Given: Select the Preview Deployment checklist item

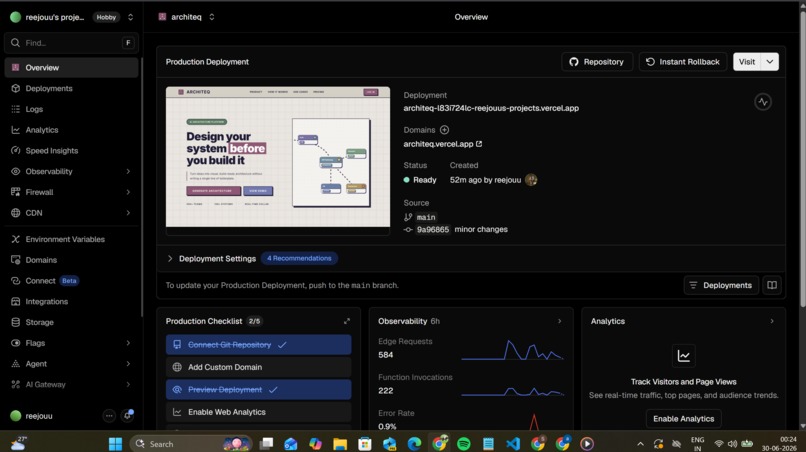Looking at the screenshot, I should (259, 389).
